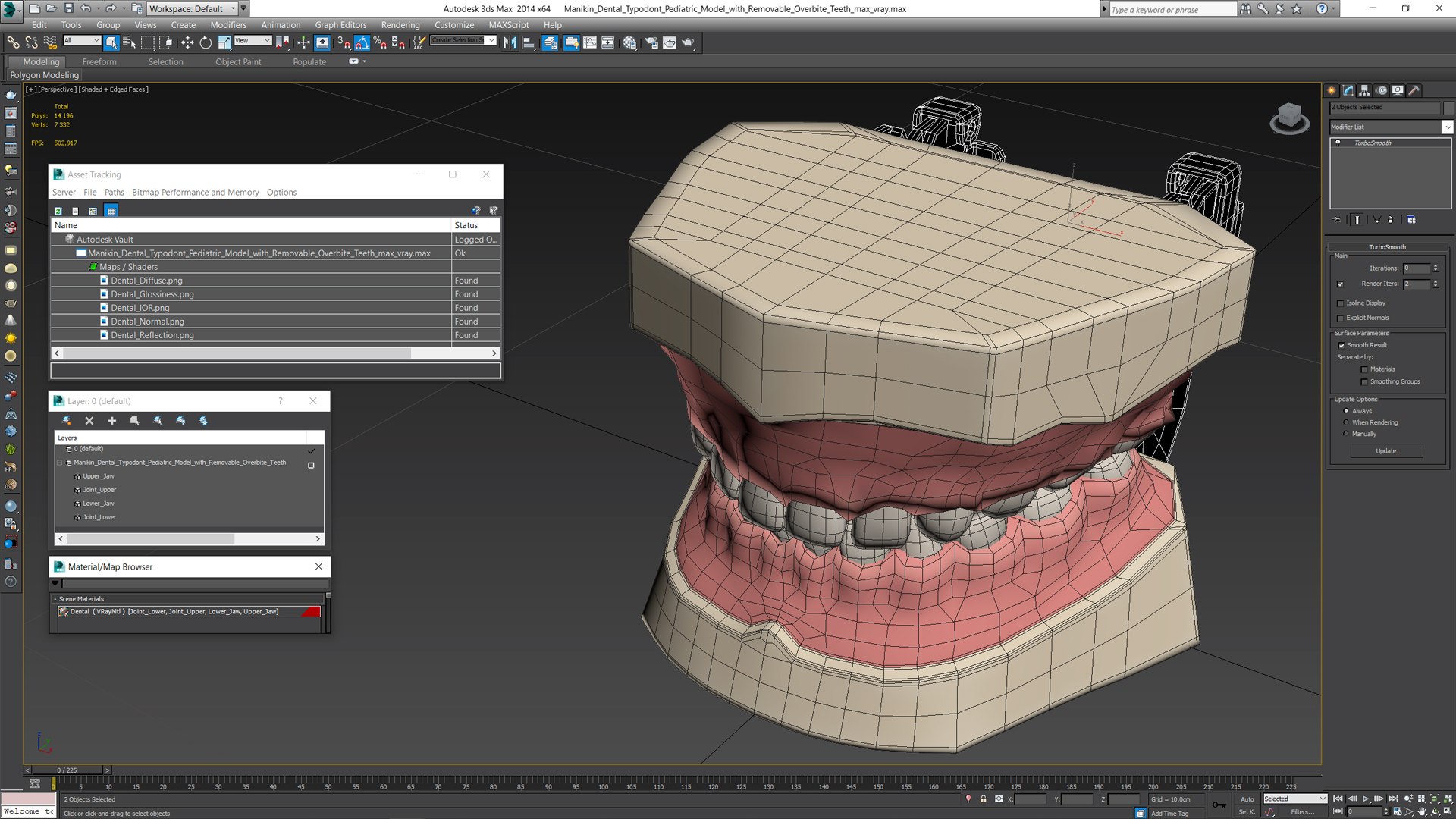Toggle Angle Snap in toolbar
The height and width of the screenshot is (819, 1456).
pos(362,43)
